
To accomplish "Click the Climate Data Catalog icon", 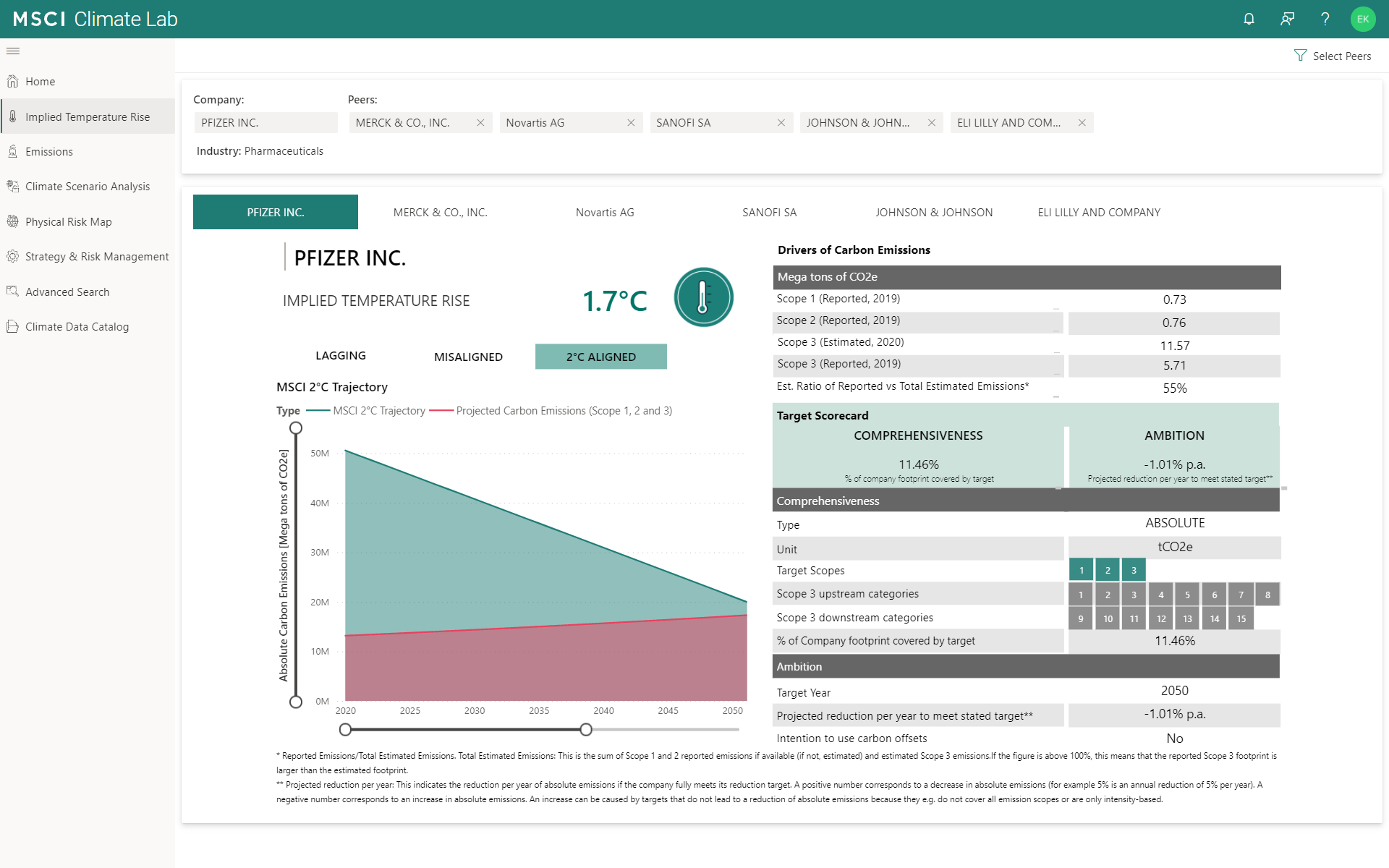I will [x=12, y=326].
